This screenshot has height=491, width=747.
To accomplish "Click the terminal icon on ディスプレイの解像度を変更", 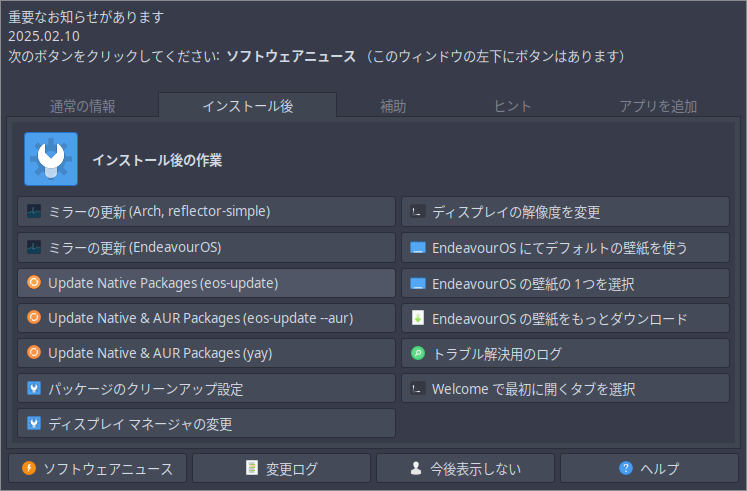I will click(418, 211).
